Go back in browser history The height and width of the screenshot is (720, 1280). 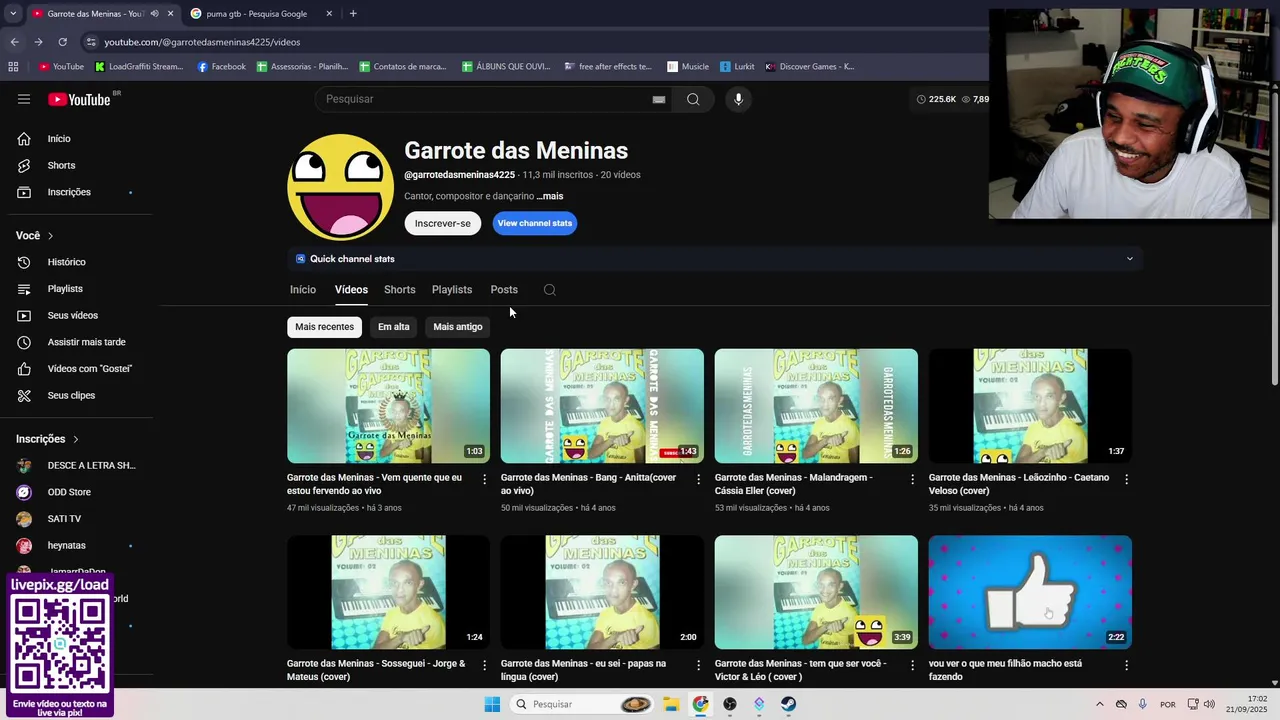coord(14,42)
